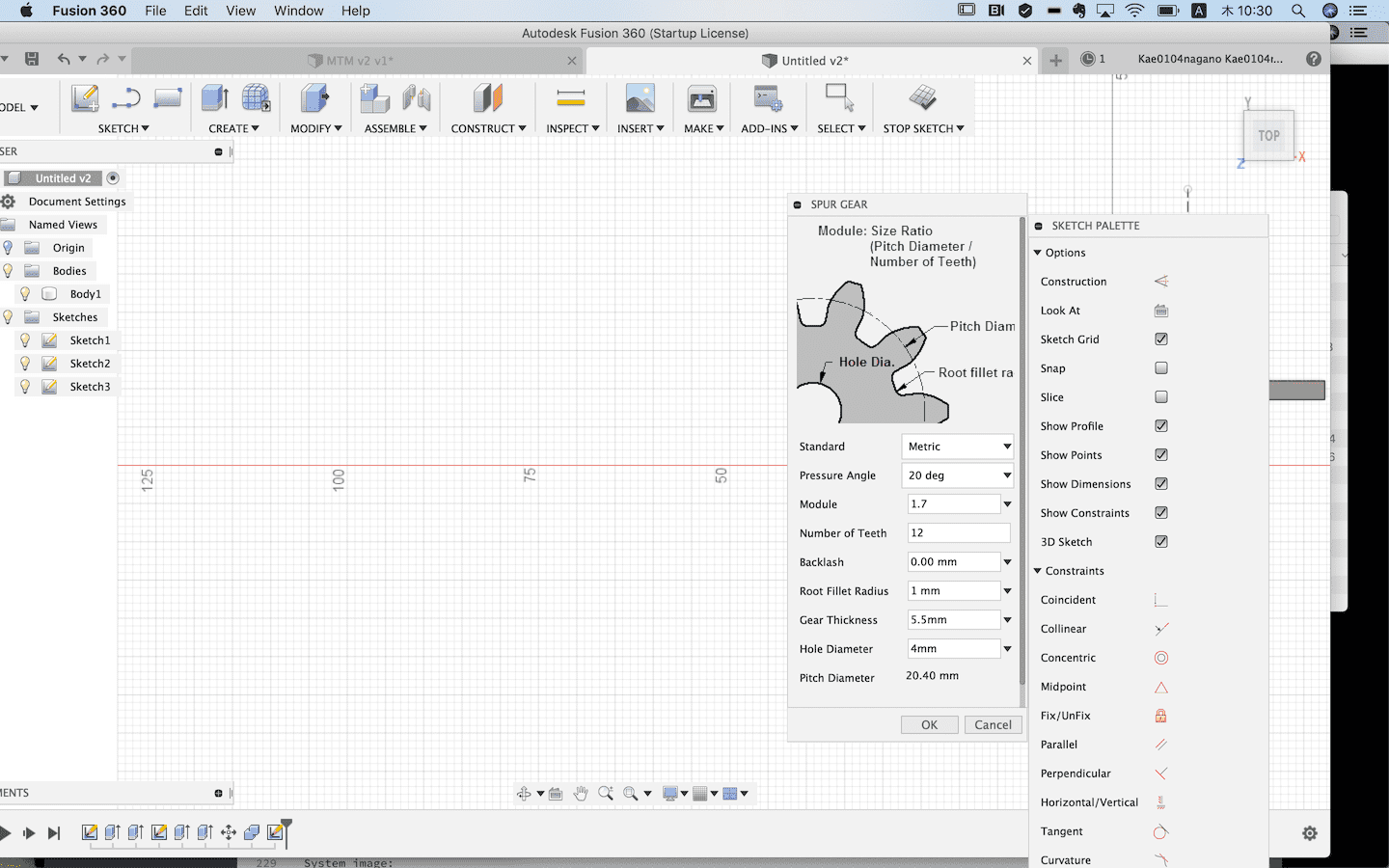Toggle the Show Profile checkbox

point(1161,426)
